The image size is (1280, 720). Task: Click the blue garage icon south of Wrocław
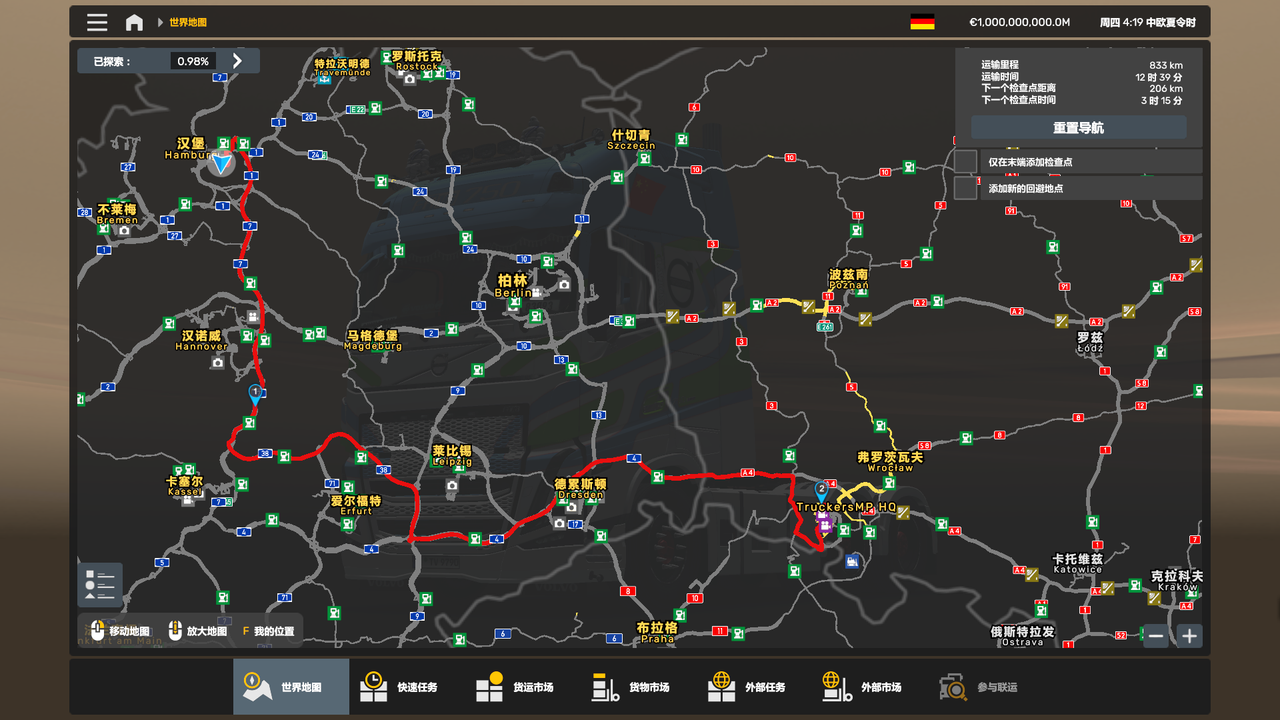click(852, 562)
